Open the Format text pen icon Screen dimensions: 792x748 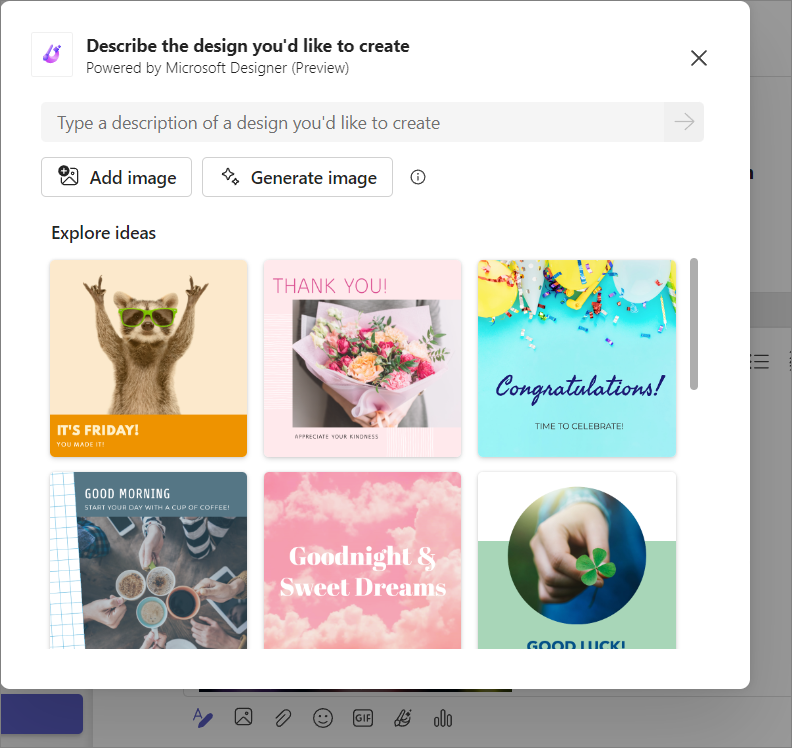tap(203, 718)
